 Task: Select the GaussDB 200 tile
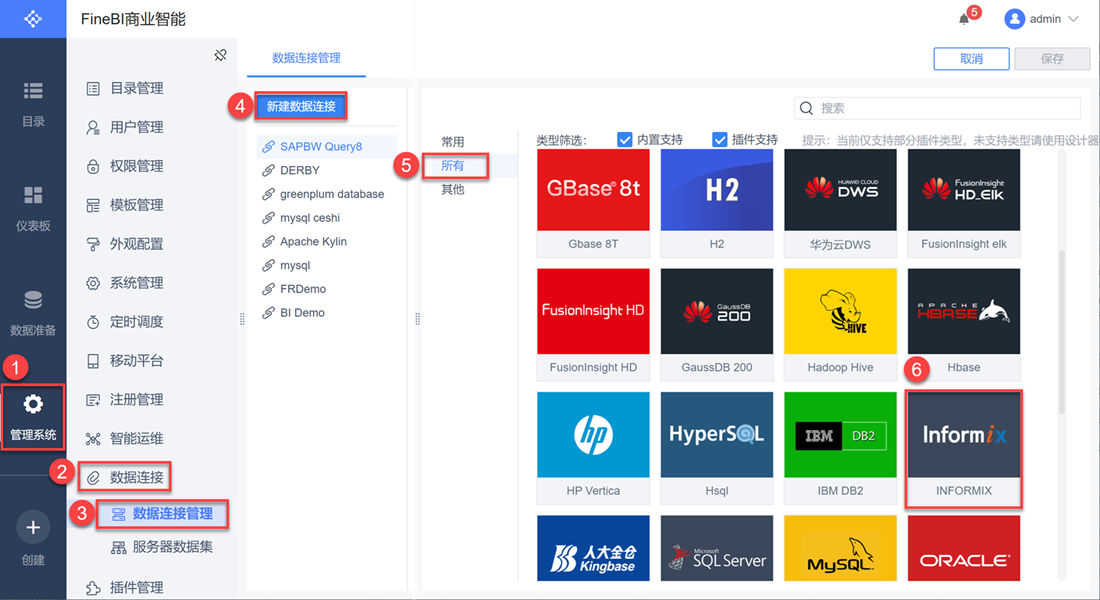(717, 324)
